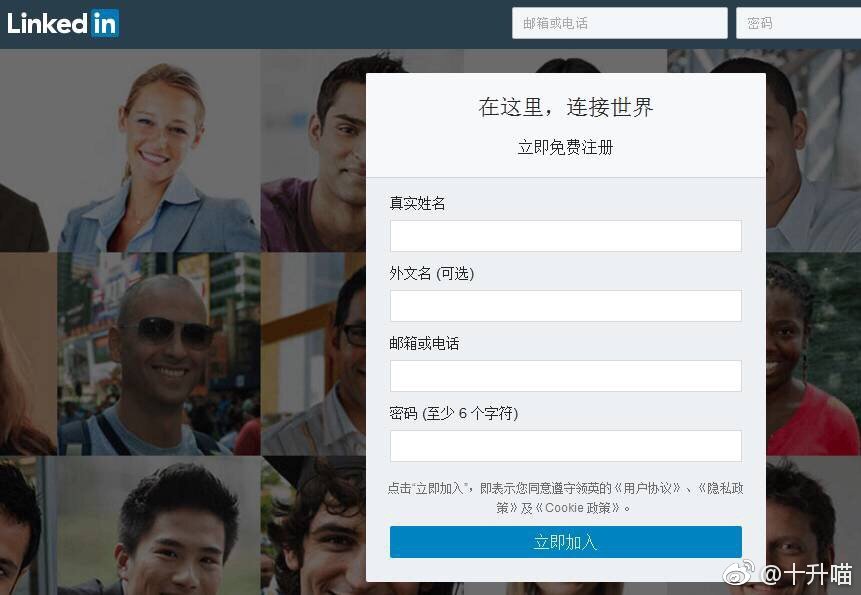Click the 在这里，连接世界 heading
This screenshot has width=861, height=595.
pyautogui.click(x=566, y=107)
